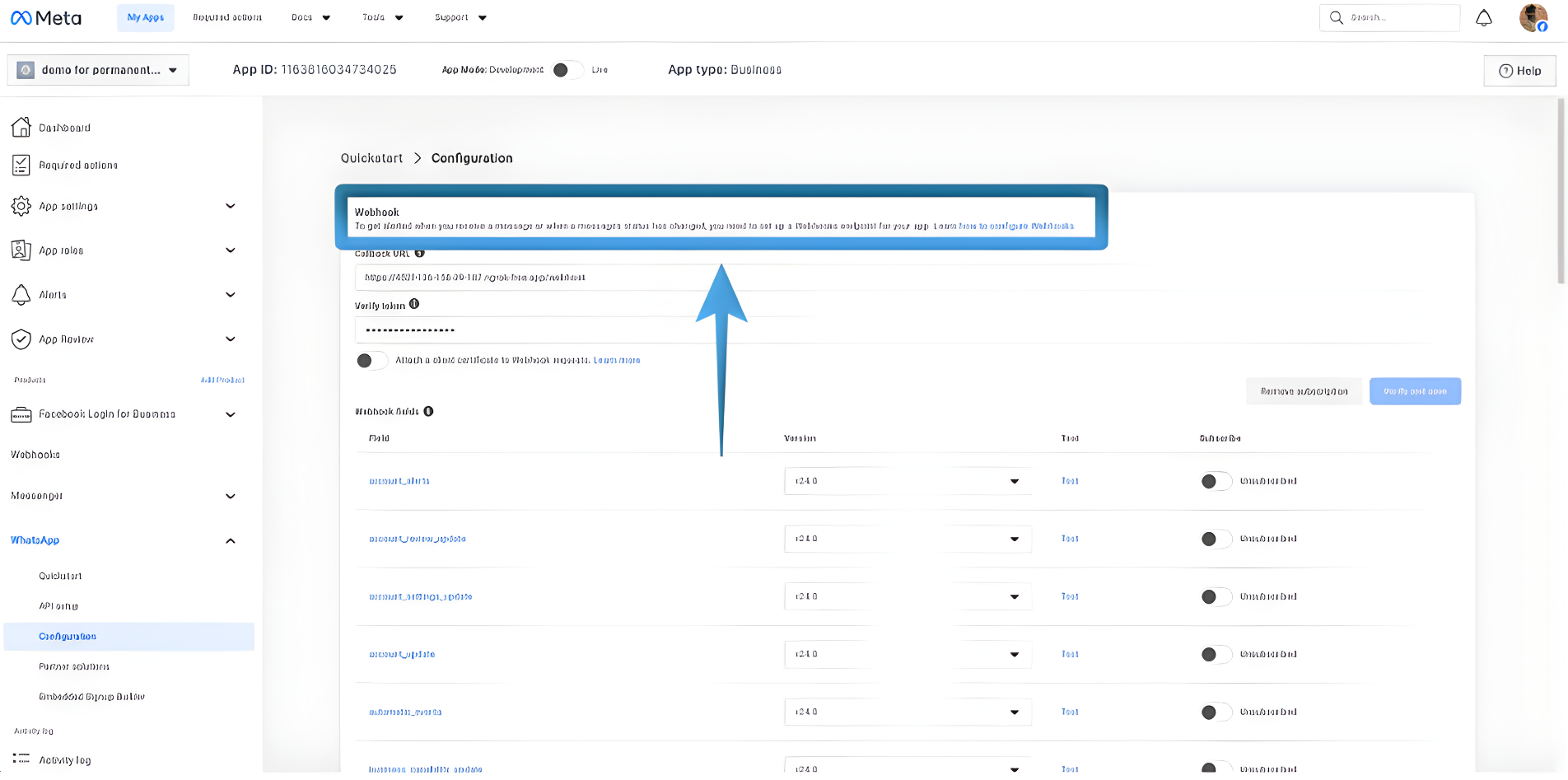Open App settings via its gear icon
The image size is (1568, 780).
pos(21,206)
